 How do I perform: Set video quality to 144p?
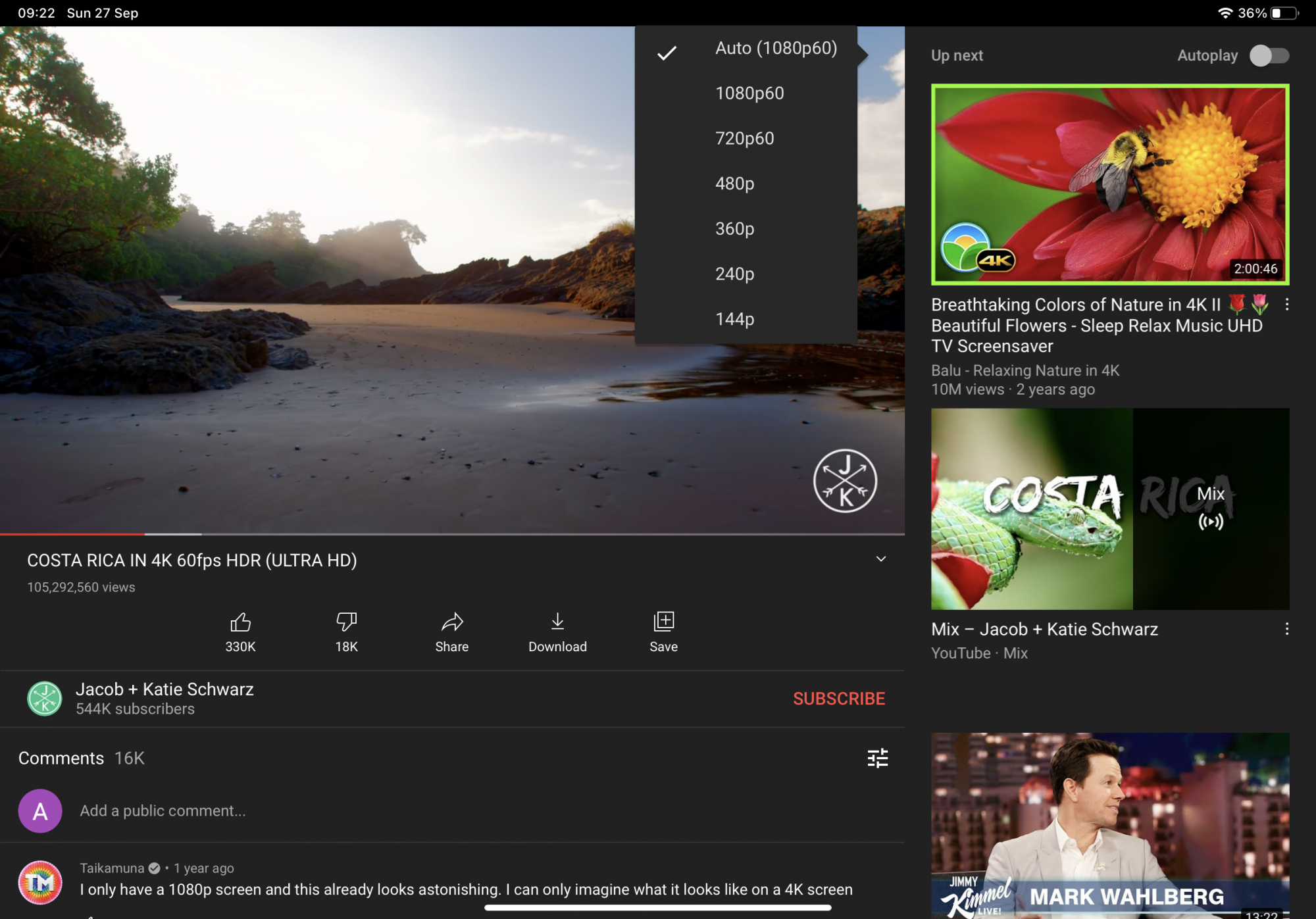pos(746,319)
